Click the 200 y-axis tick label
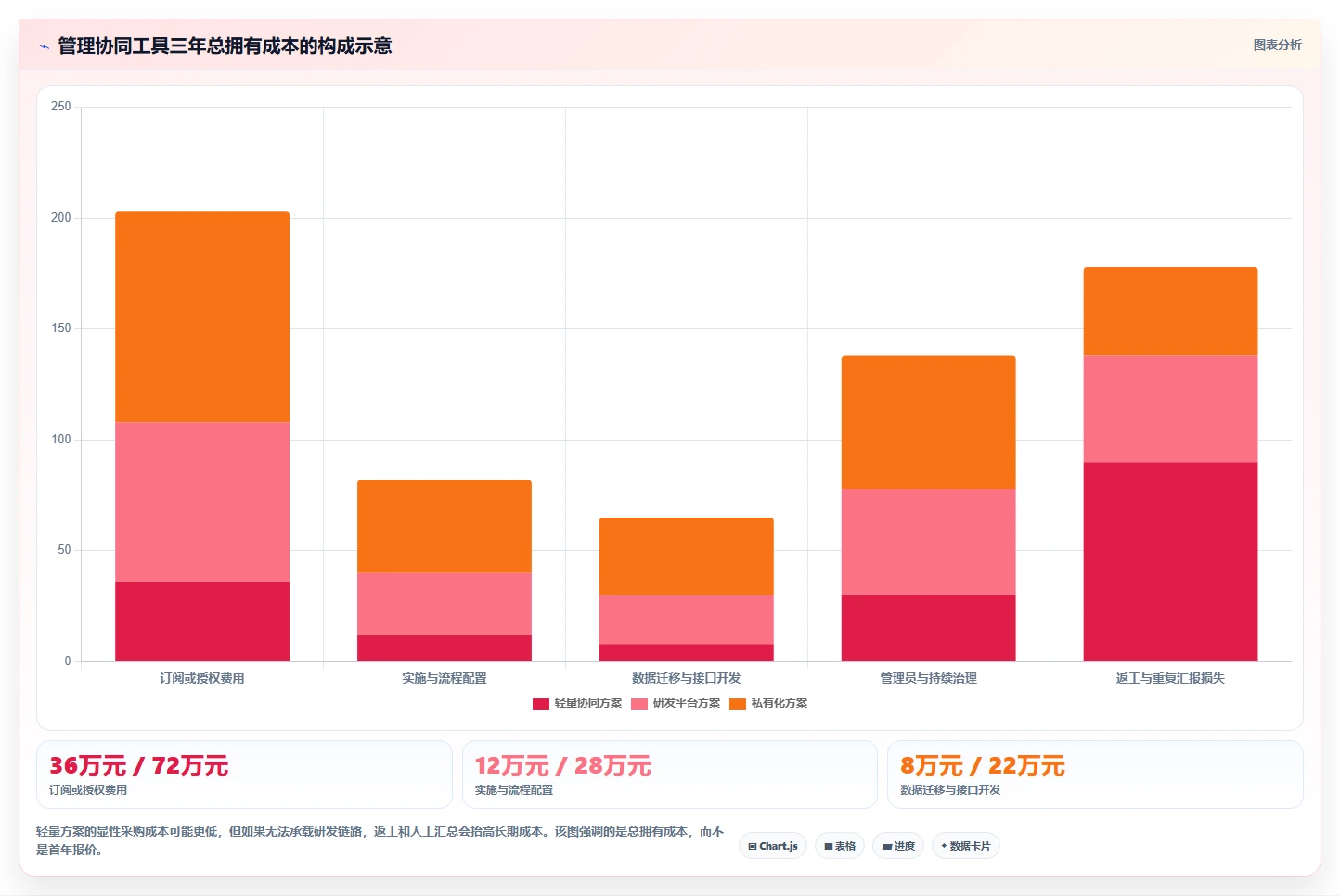Image resolution: width=1340 pixels, height=896 pixels. tap(61, 218)
